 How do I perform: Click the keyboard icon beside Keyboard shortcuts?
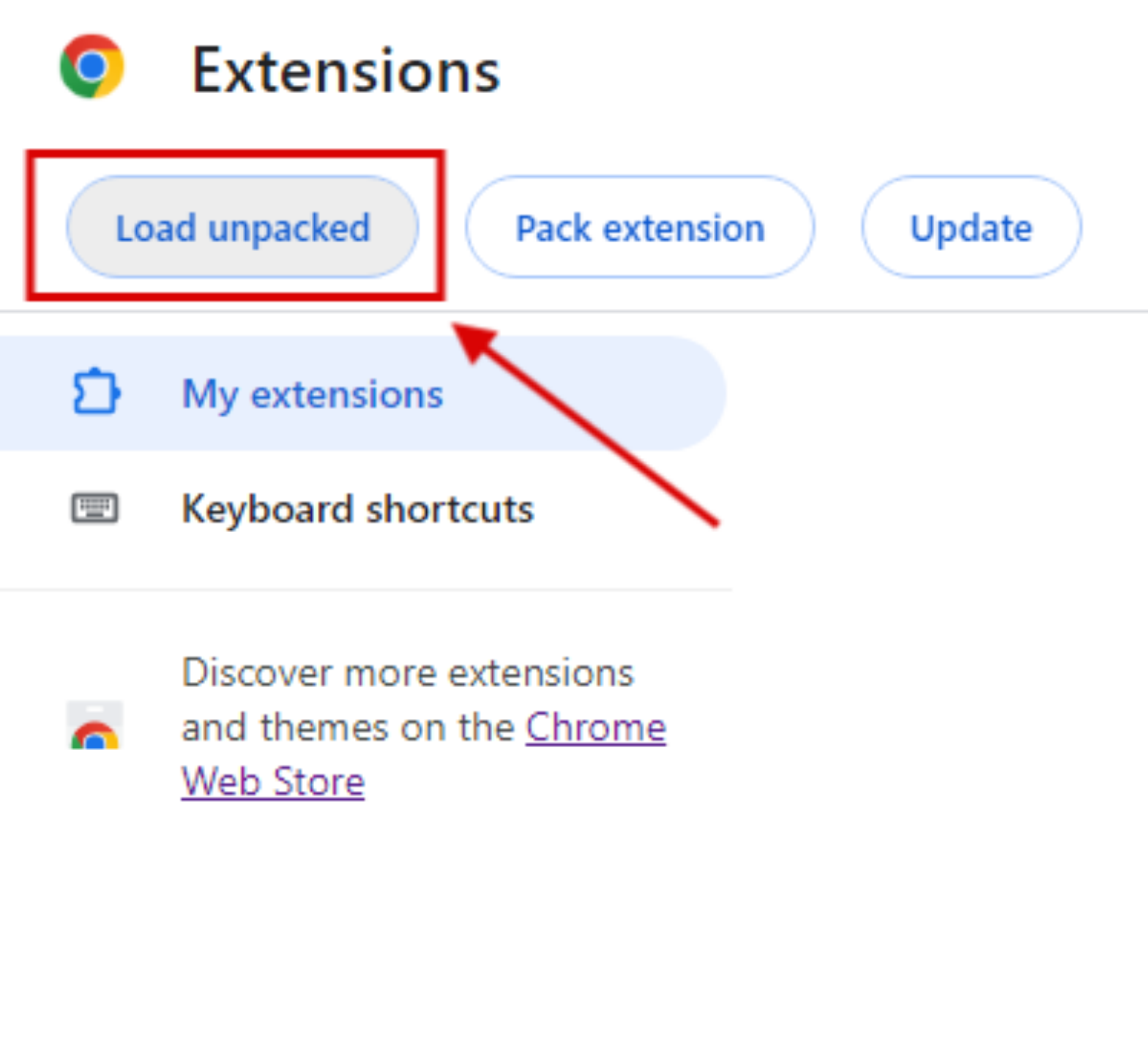pos(94,508)
